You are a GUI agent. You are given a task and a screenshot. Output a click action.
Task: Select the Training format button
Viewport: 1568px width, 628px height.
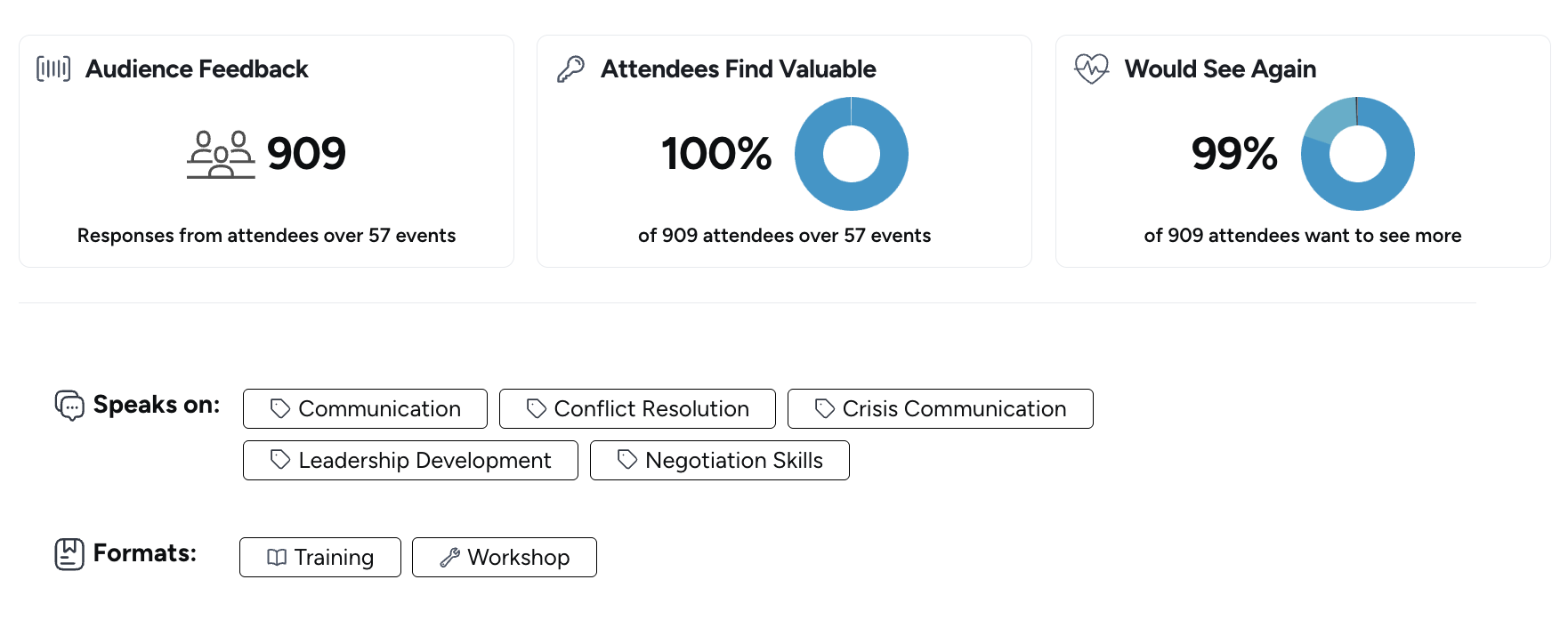click(320, 557)
